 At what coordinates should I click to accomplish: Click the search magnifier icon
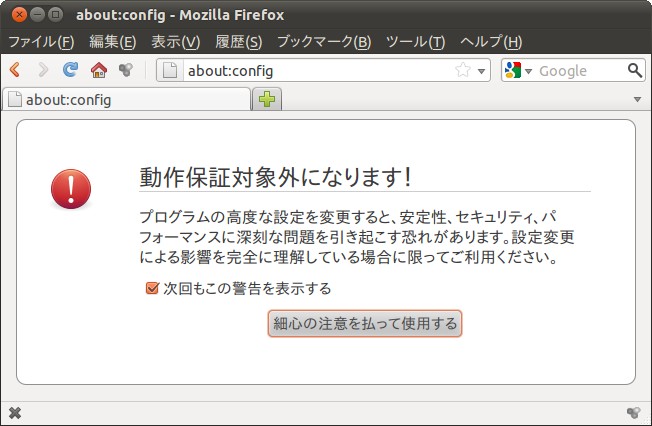(x=635, y=70)
